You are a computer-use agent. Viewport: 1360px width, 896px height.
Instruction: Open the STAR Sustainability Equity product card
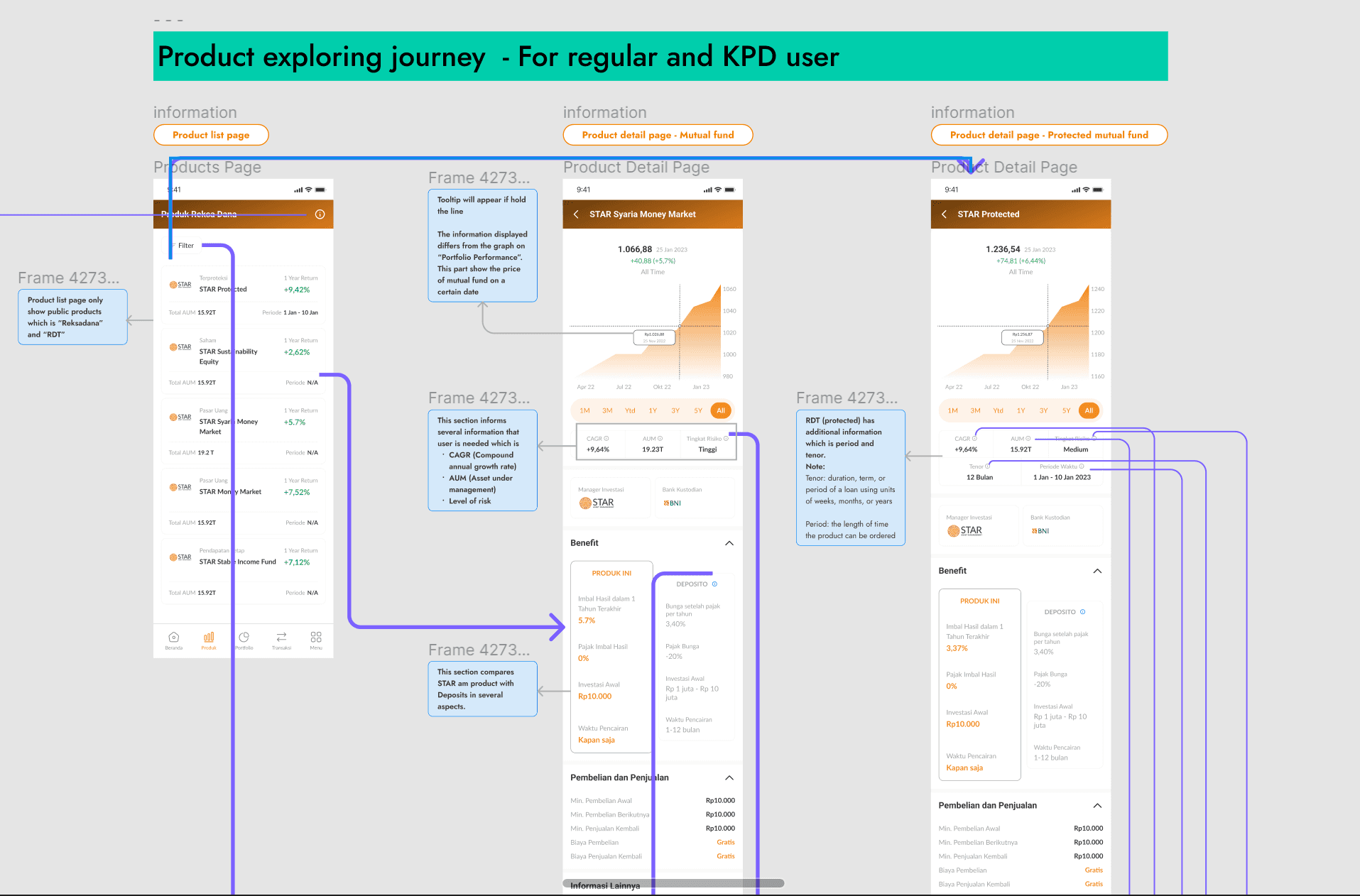pyautogui.click(x=244, y=360)
